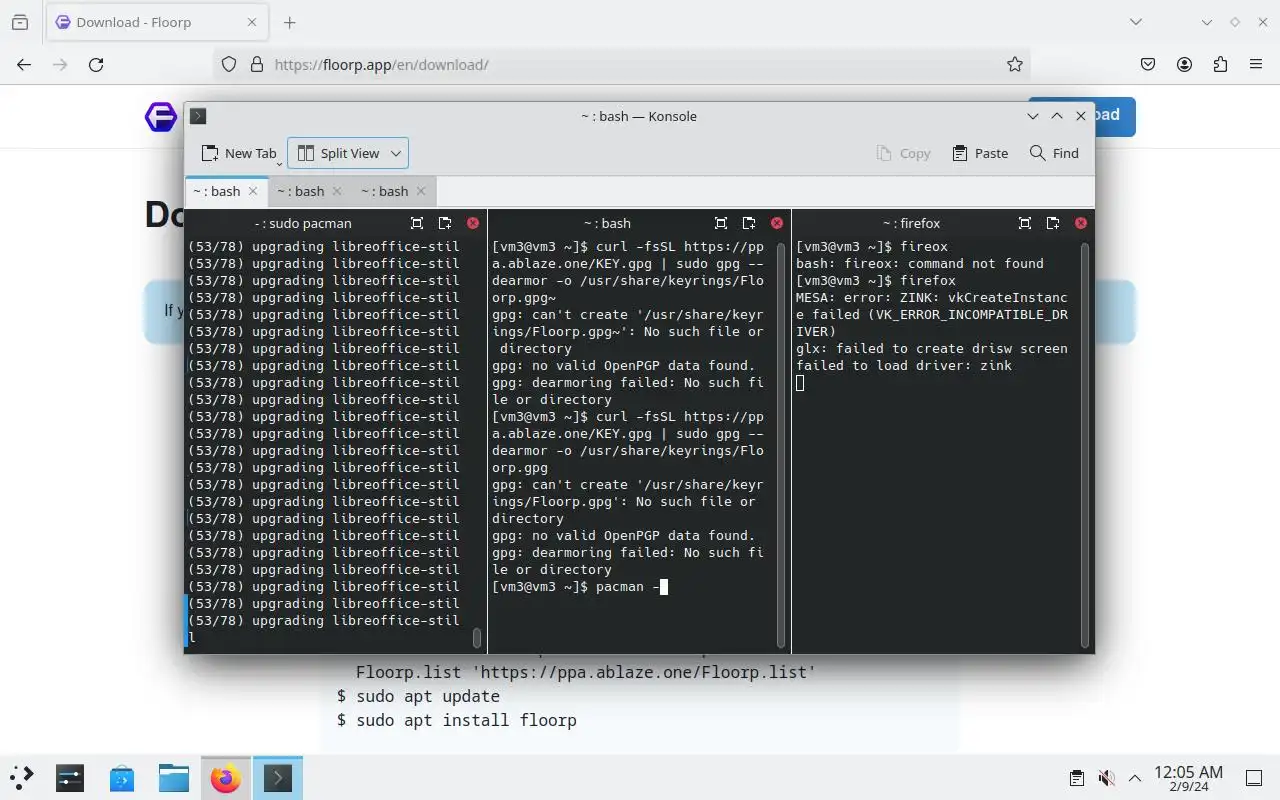Select the Download - Floorp browser tab

click(157, 22)
